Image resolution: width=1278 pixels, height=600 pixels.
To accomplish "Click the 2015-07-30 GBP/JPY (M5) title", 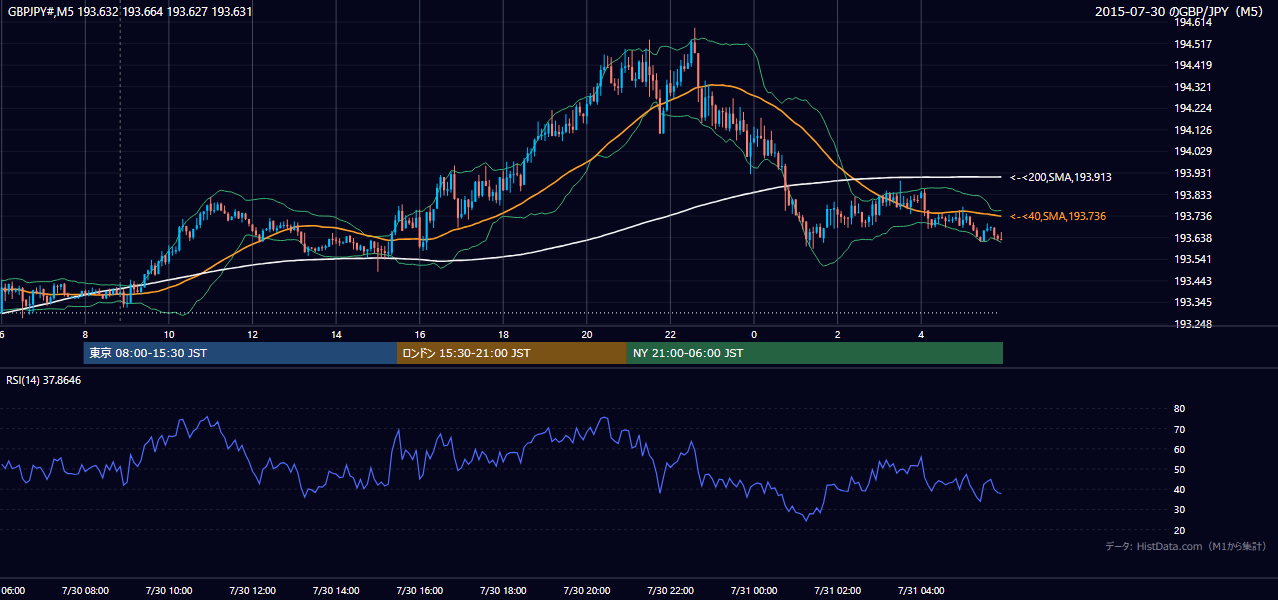I will click(x=1181, y=11).
